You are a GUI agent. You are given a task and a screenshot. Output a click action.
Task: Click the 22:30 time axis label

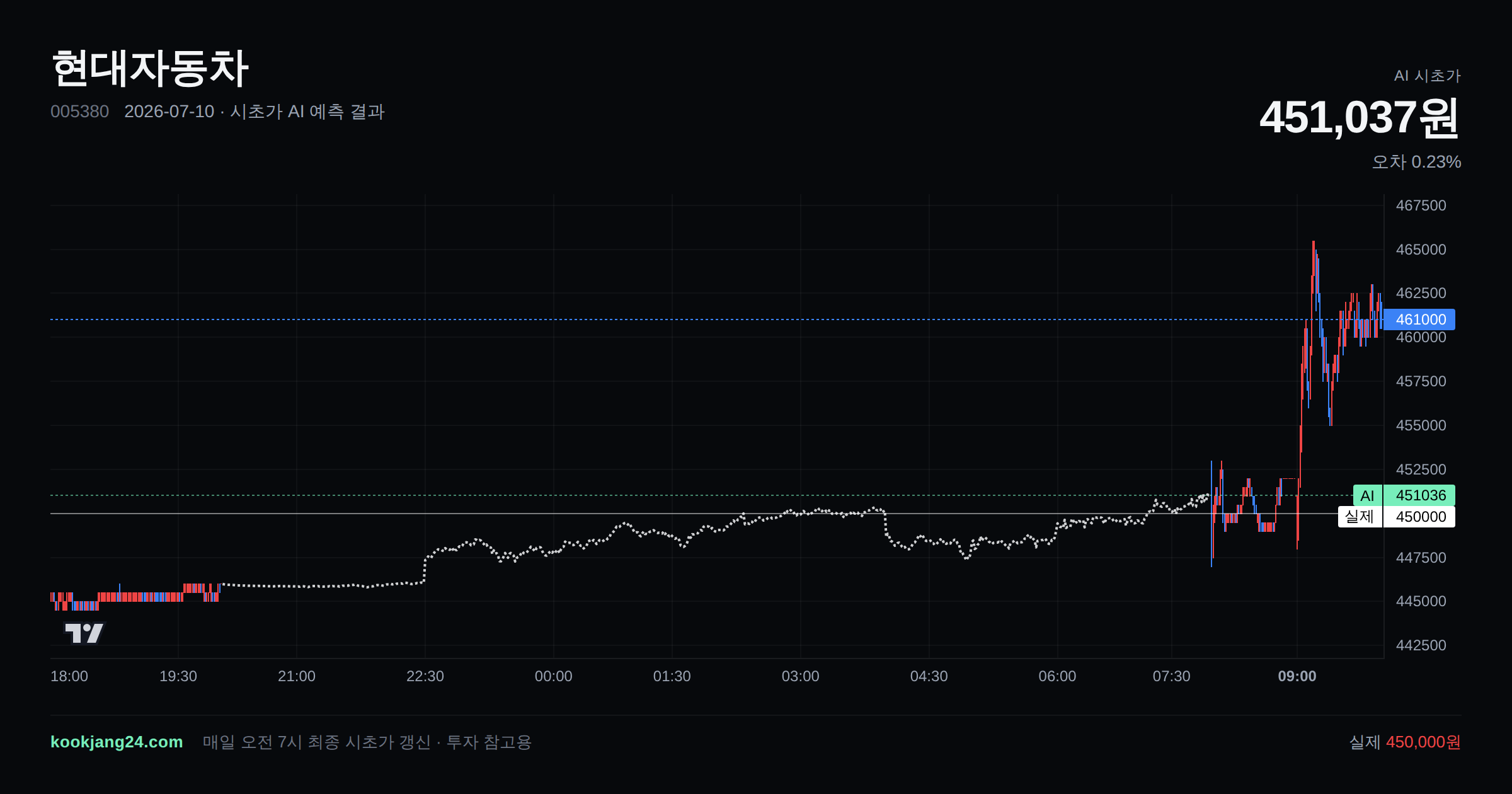coord(425,676)
